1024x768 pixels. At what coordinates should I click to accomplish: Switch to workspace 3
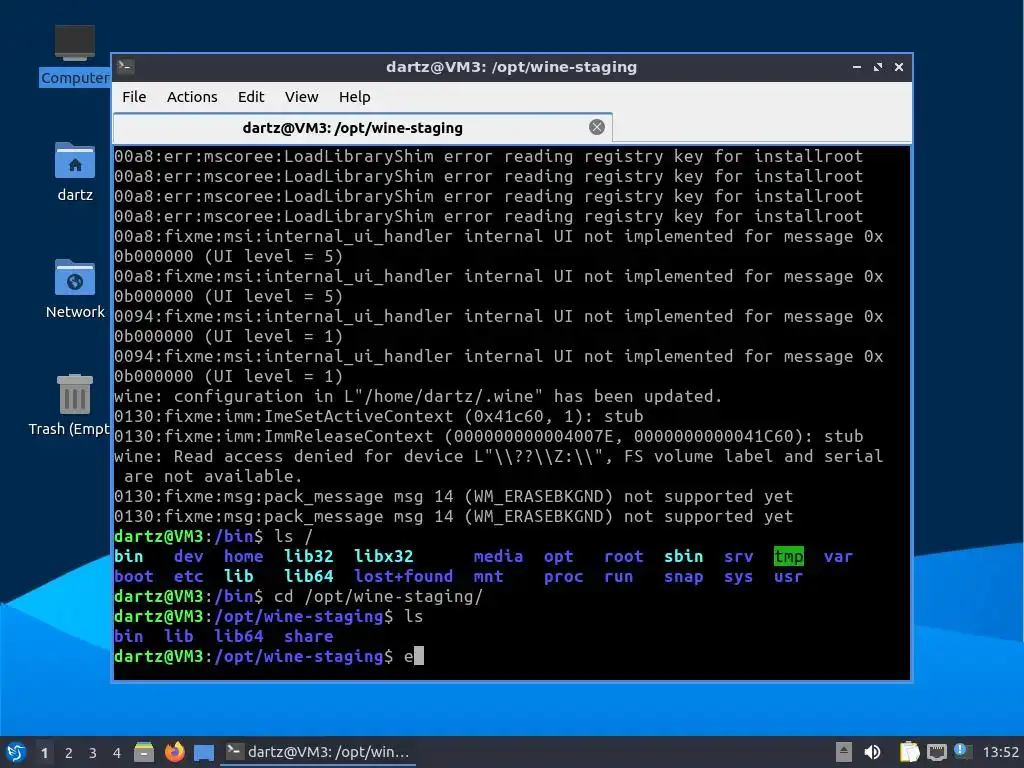(93, 753)
